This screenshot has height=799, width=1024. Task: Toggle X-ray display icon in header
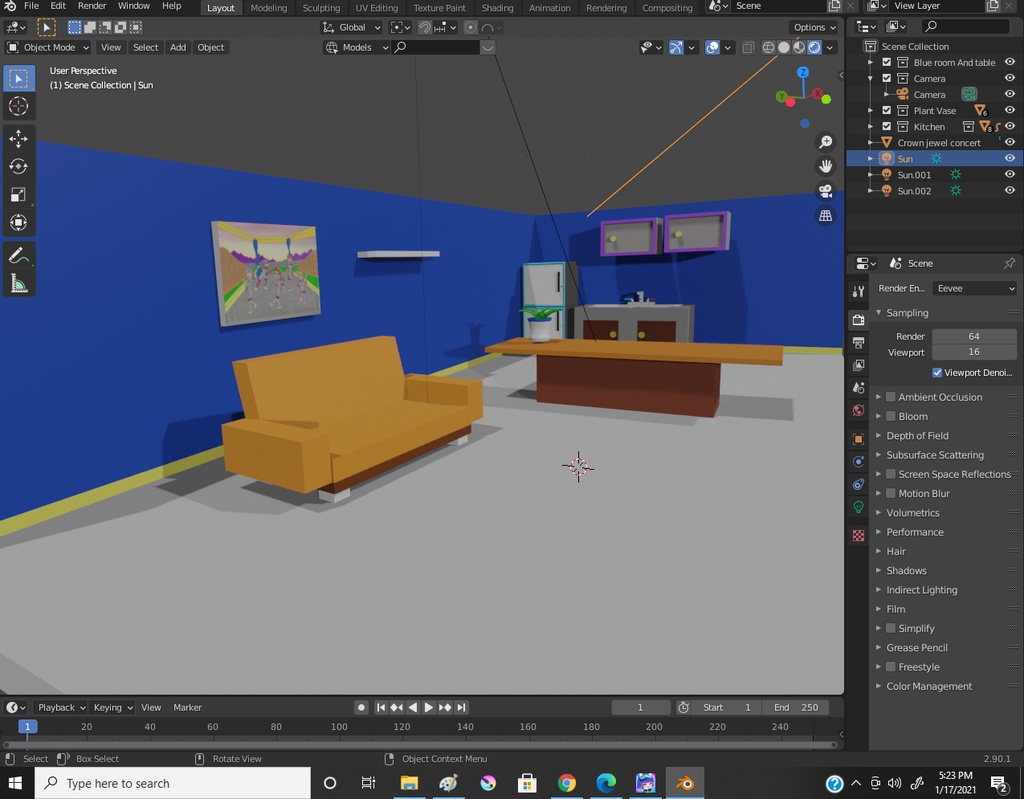tap(748, 48)
